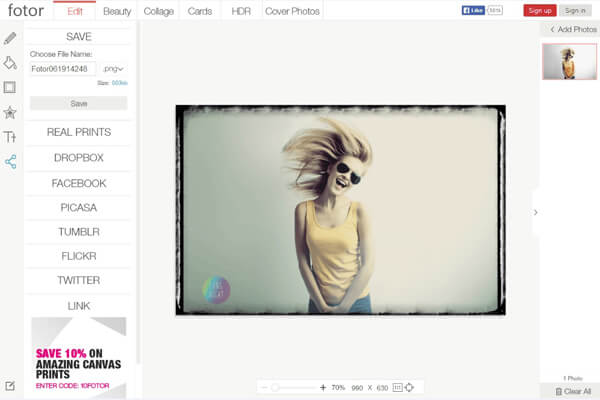Click the zoom slider handle
600x400 pixels.
pos(275,387)
